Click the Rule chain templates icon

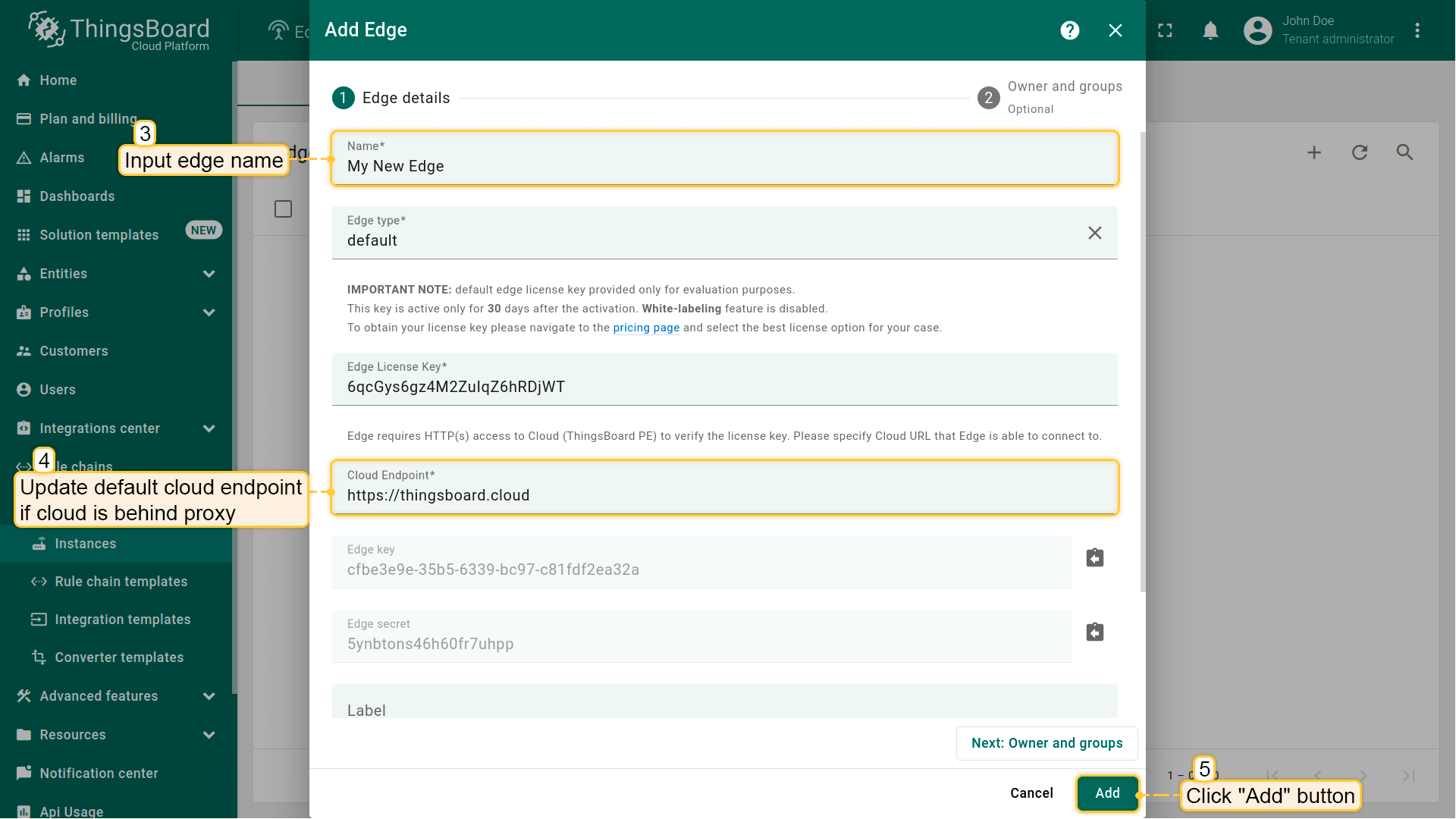39,582
